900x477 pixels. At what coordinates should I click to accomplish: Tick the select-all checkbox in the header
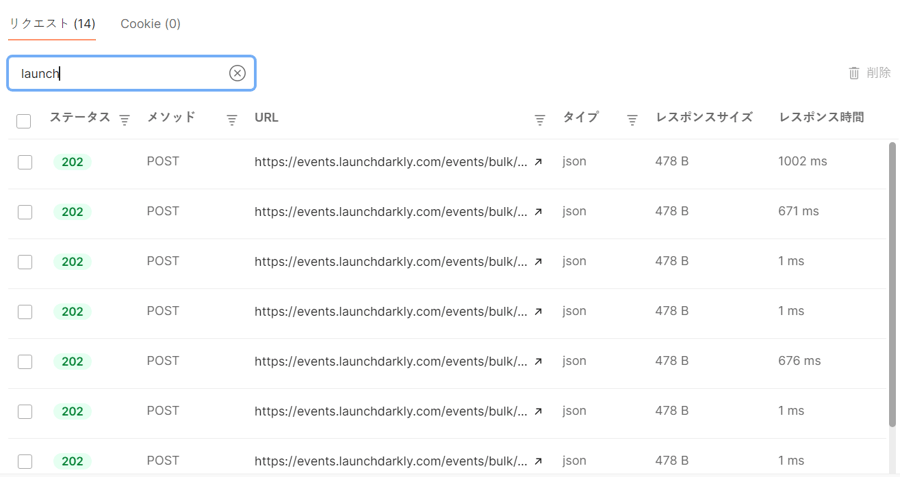[24, 121]
